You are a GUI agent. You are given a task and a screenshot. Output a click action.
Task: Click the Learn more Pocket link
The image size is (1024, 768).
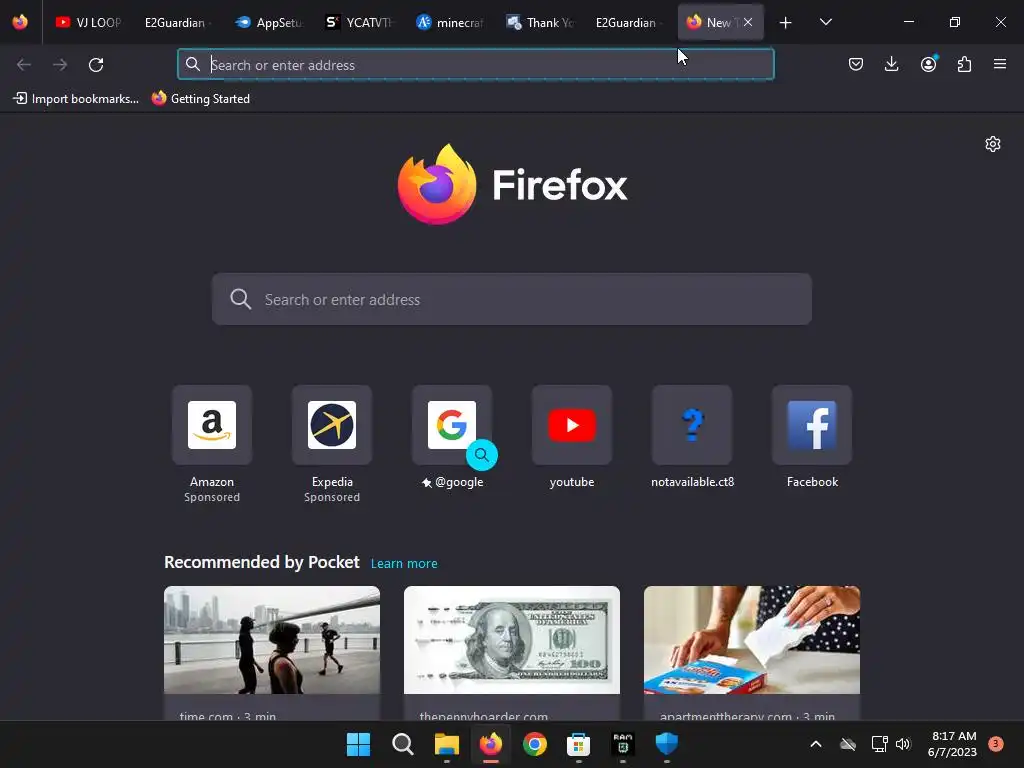click(404, 564)
